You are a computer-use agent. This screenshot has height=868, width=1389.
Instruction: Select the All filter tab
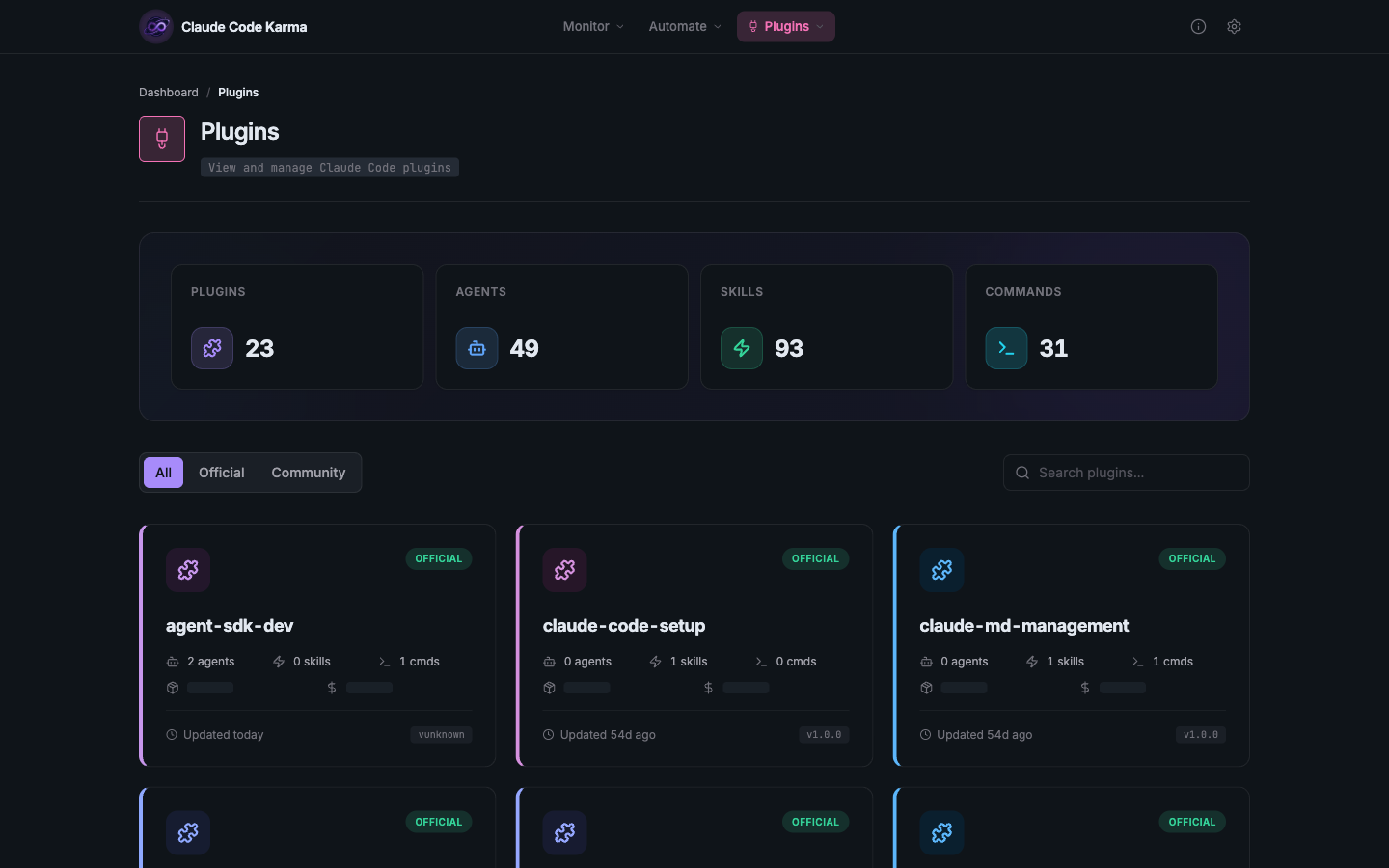pos(164,473)
